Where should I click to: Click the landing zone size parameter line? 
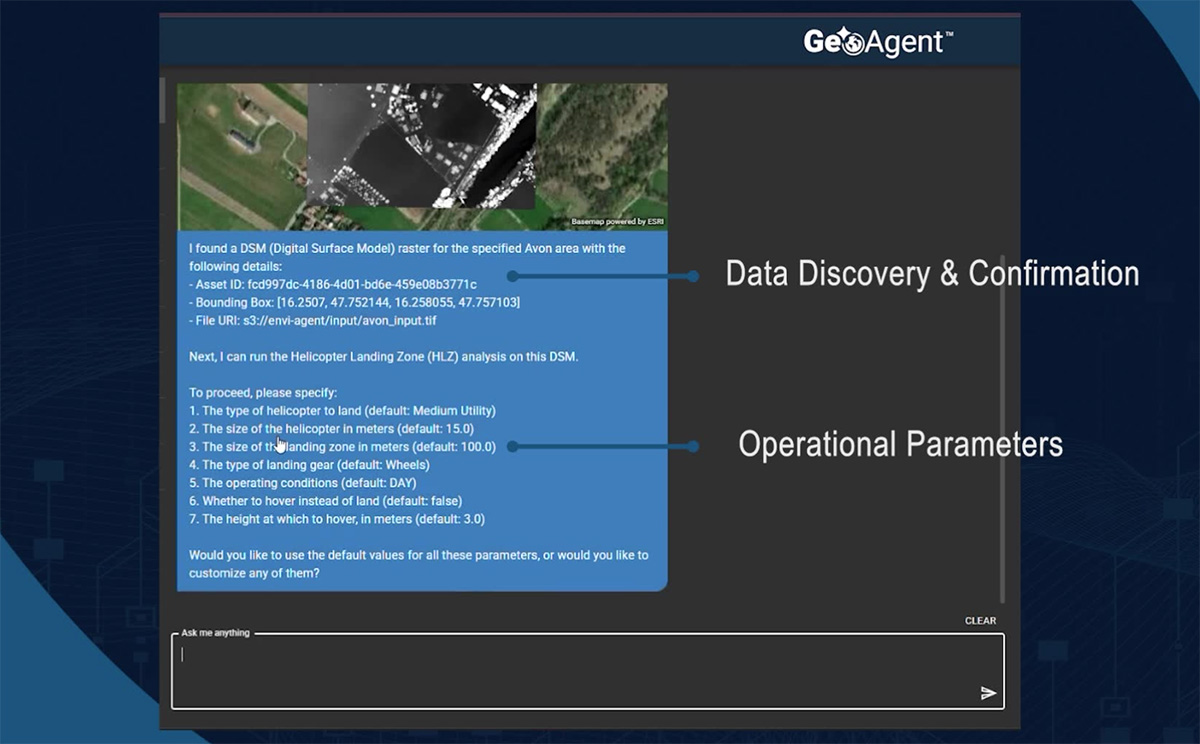pos(342,447)
